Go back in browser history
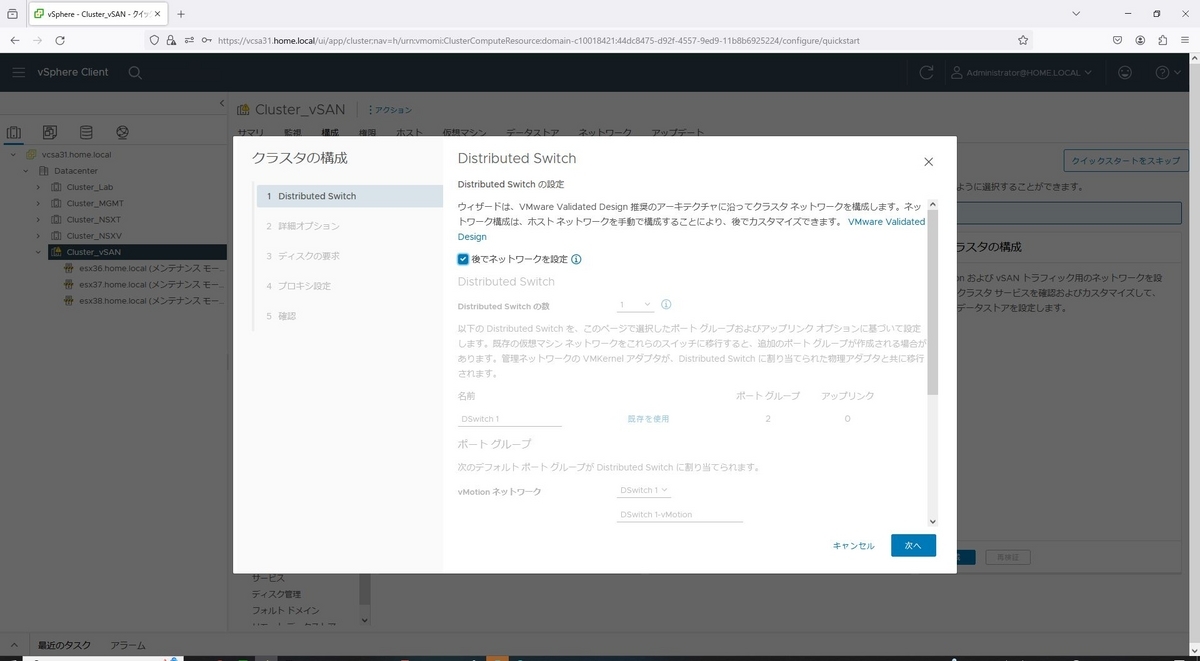The image size is (1200, 661). click(15, 40)
